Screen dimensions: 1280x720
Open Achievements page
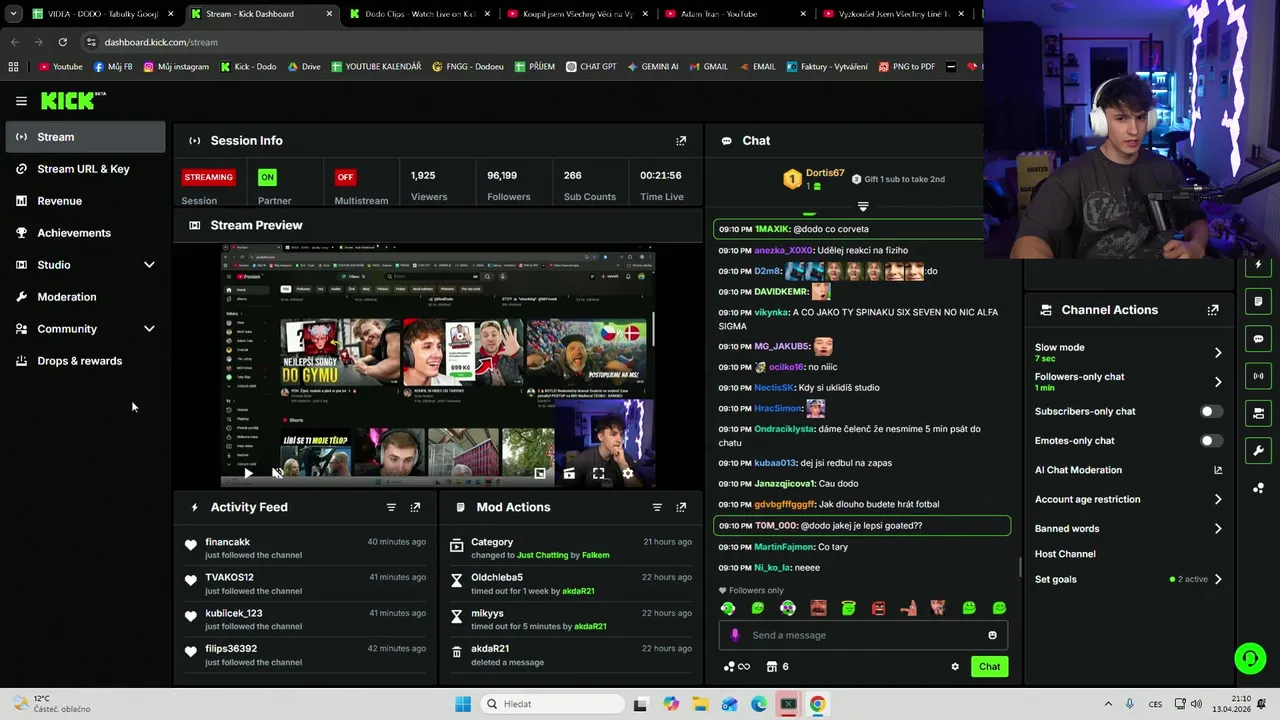click(x=86, y=233)
